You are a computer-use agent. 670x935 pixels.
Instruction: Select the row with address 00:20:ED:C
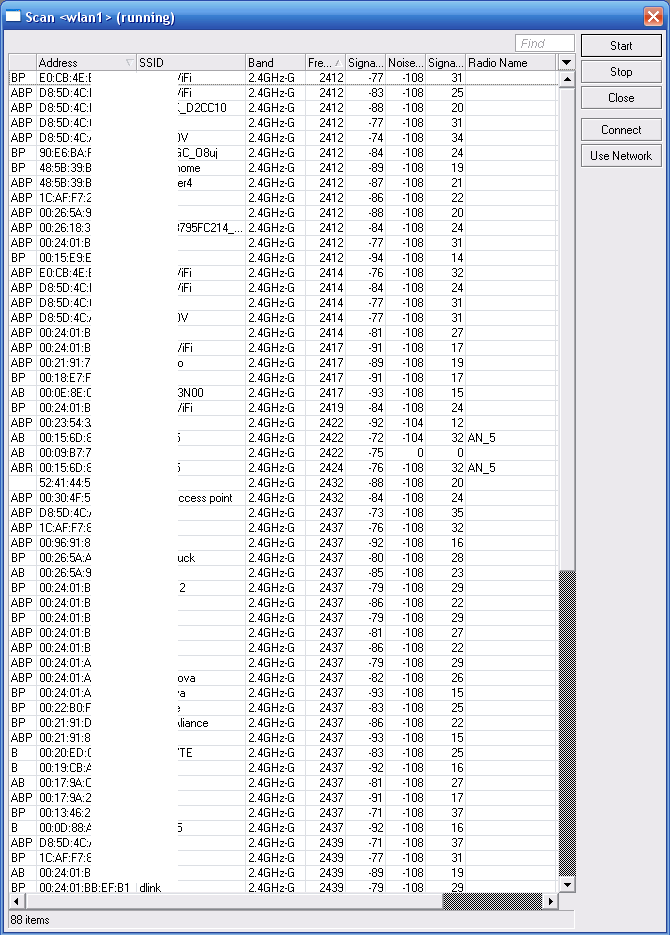[283, 753]
